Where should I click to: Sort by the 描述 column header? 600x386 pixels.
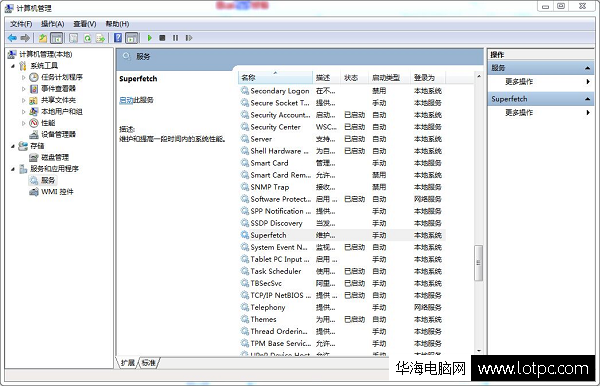pyautogui.click(x=326, y=78)
